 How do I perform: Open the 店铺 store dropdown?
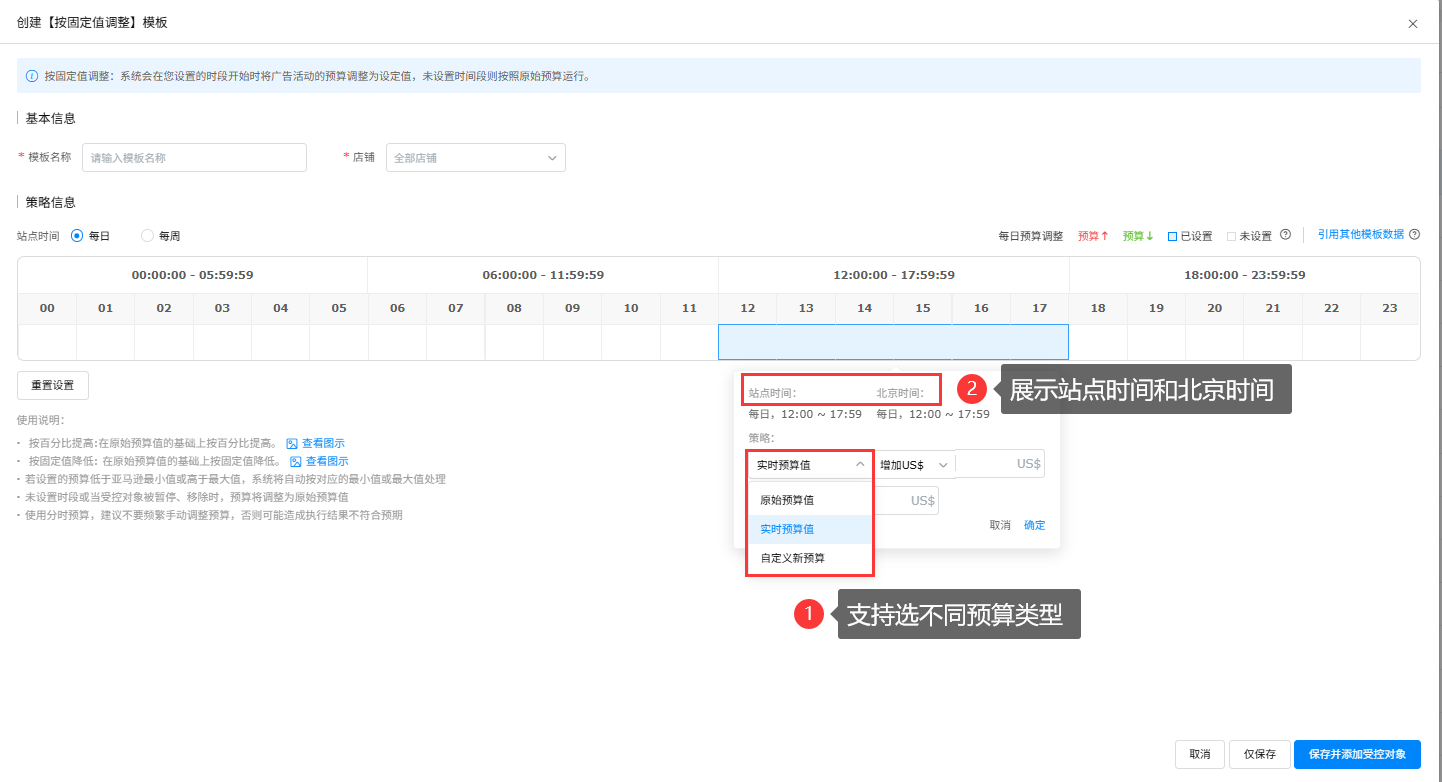[x=475, y=158]
